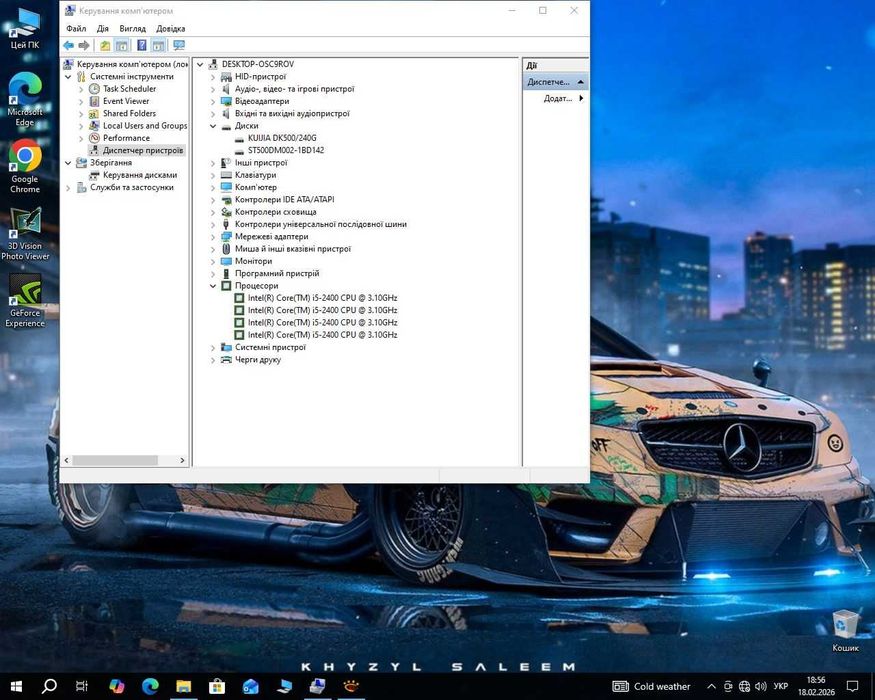Select Диспетчер пристроїв in the console tree
The height and width of the screenshot is (700, 875).
pos(143,150)
